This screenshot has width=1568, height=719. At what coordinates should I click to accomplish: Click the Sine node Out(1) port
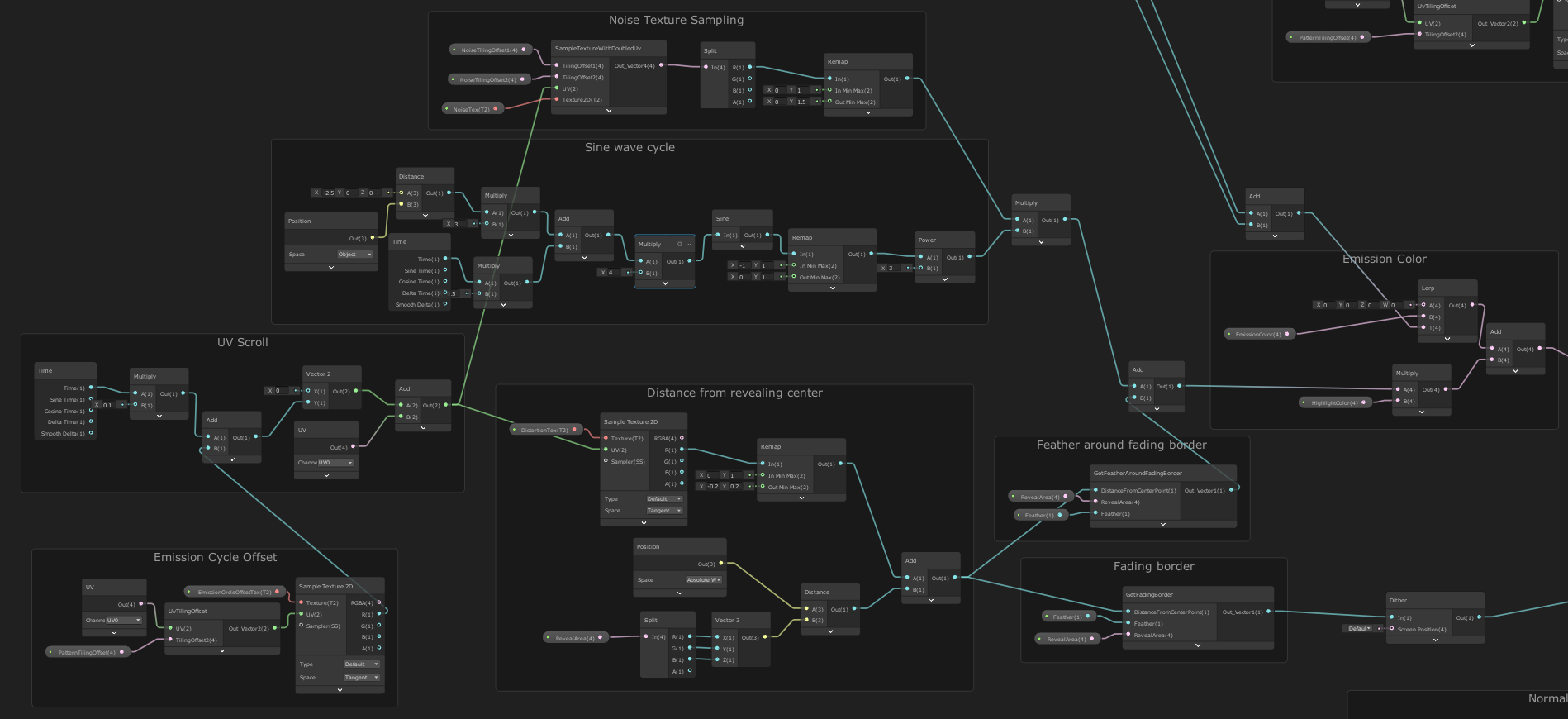point(767,235)
